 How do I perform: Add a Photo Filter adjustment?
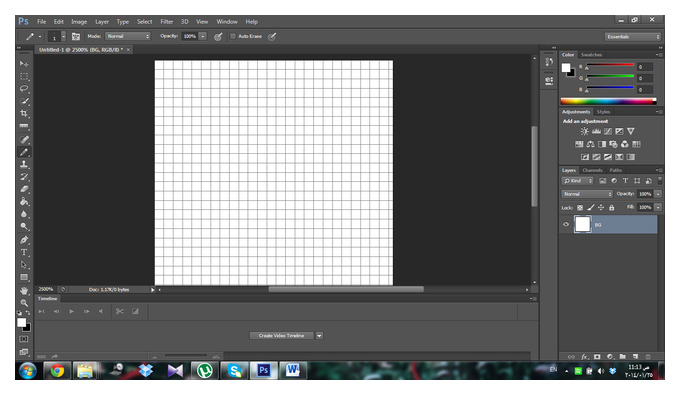tap(613, 144)
